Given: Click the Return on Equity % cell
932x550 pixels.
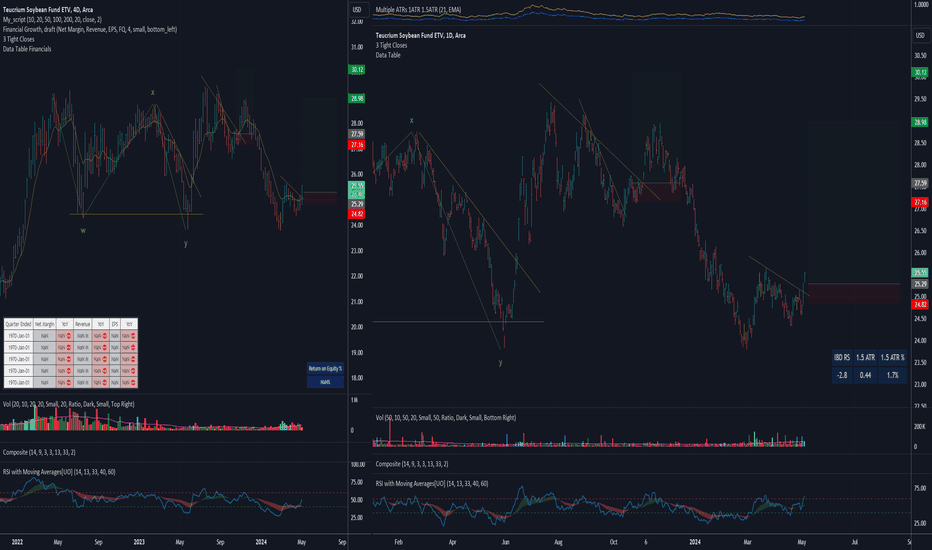Looking at the screenshot, I should coord(325,369).
